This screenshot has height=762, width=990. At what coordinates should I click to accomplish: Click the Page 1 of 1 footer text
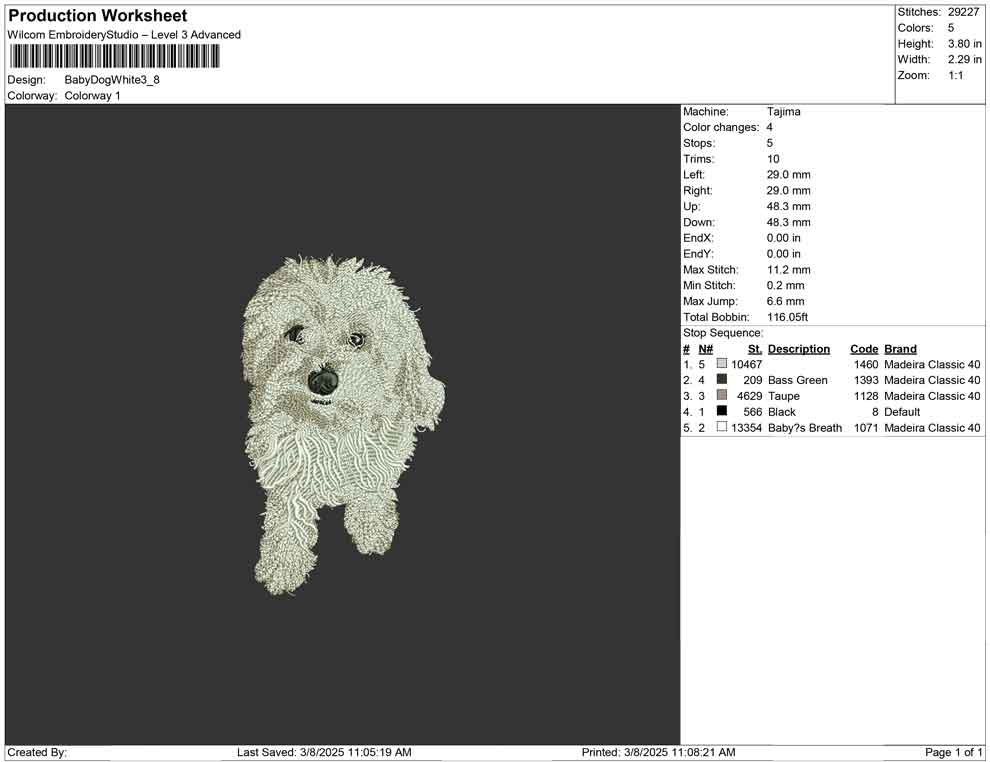[954, 752]
